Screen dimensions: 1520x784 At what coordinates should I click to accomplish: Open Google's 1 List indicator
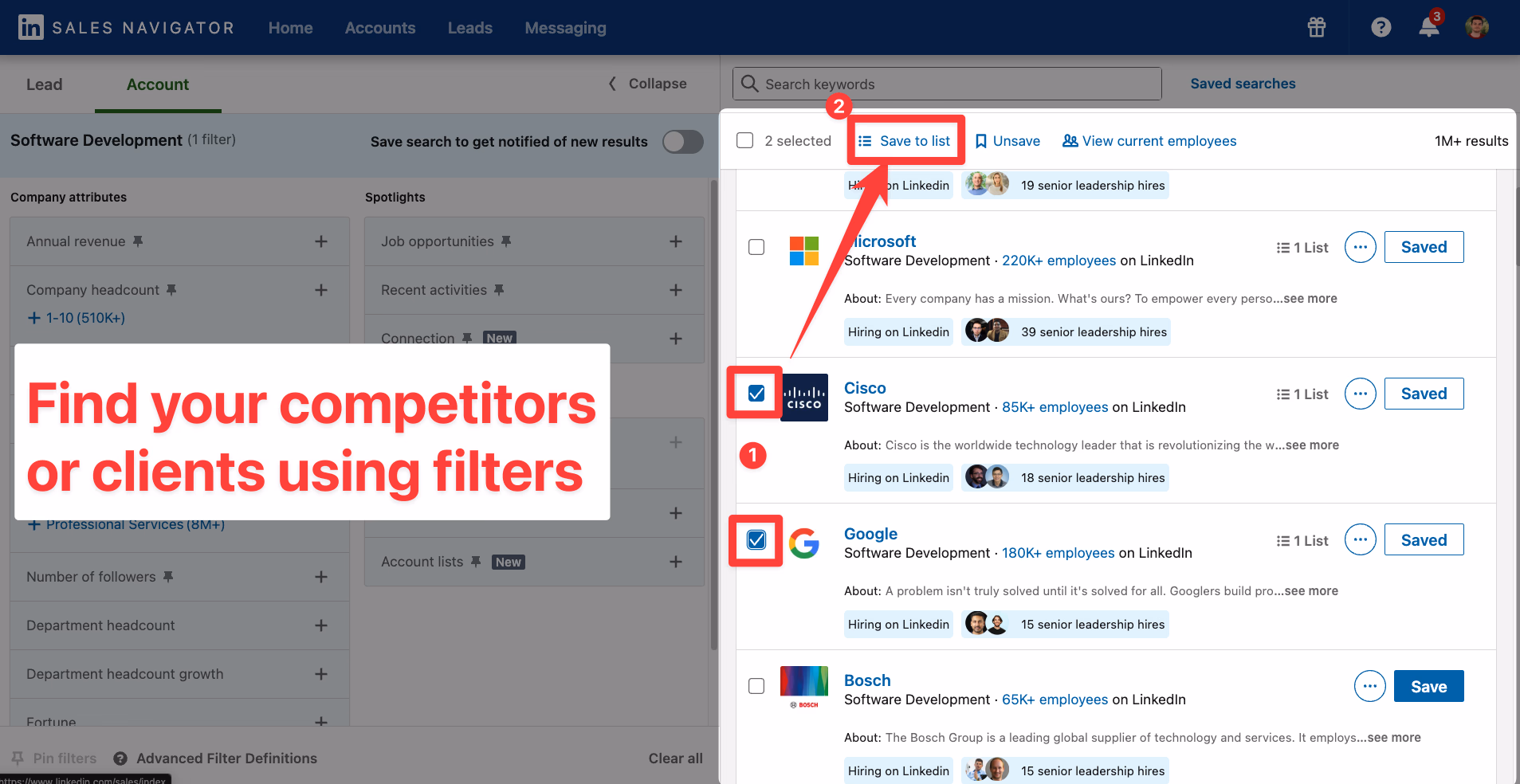[x=1302, y=541]
